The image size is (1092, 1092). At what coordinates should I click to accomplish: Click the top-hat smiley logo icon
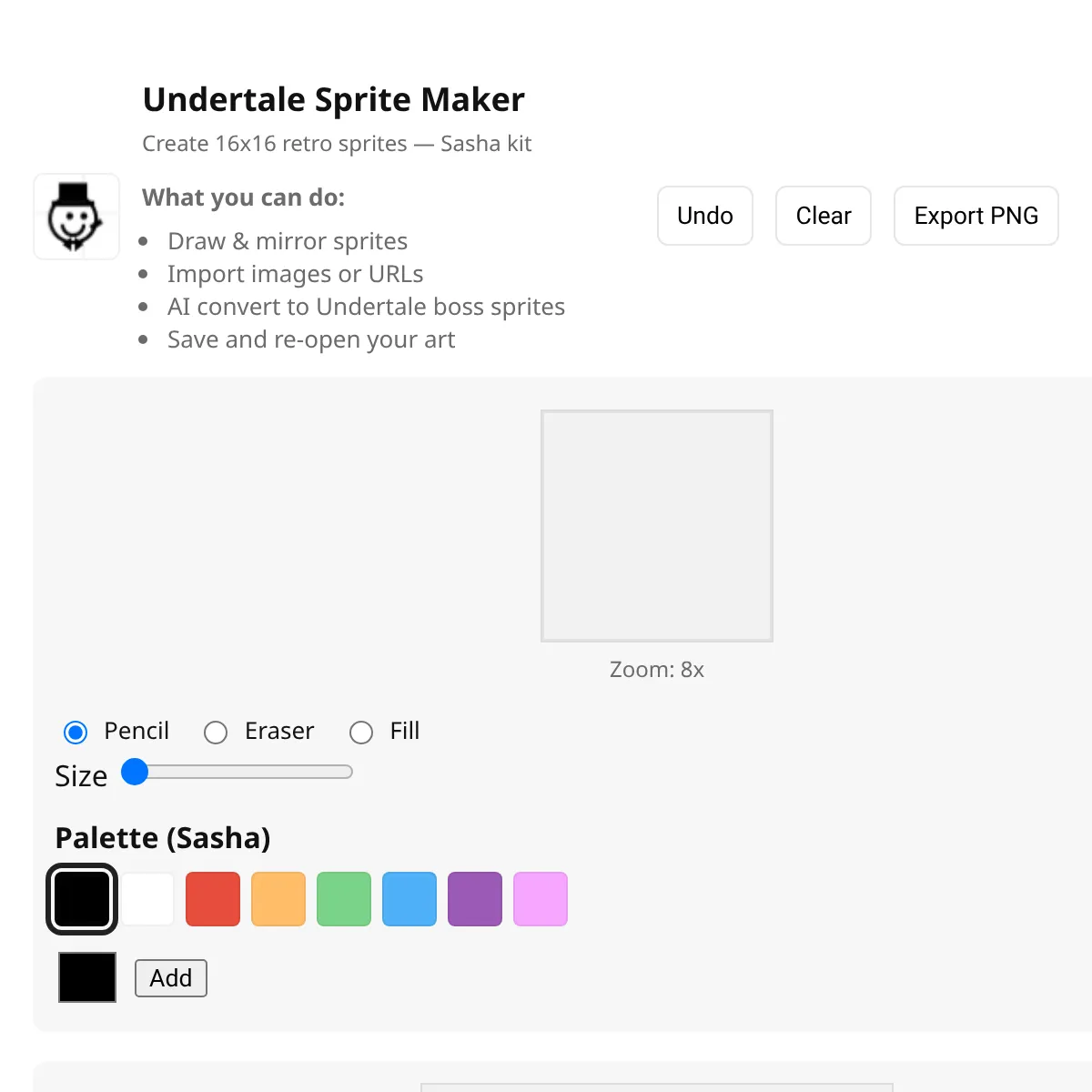coord(76,217)
